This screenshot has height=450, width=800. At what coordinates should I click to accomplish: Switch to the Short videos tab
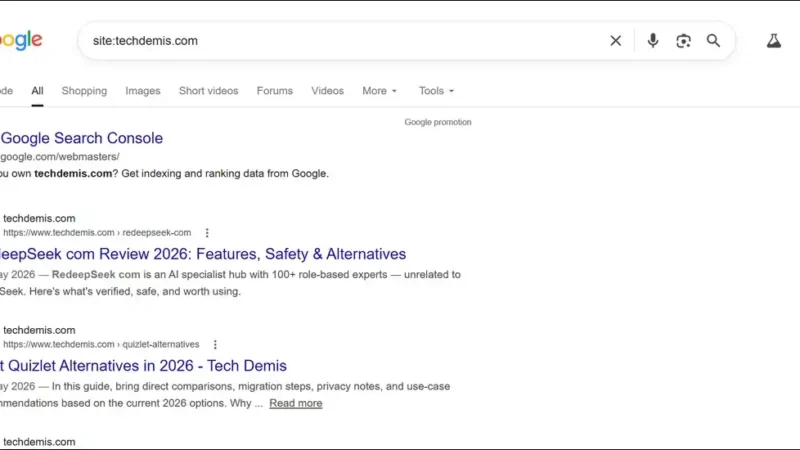(x=208, y=91)
